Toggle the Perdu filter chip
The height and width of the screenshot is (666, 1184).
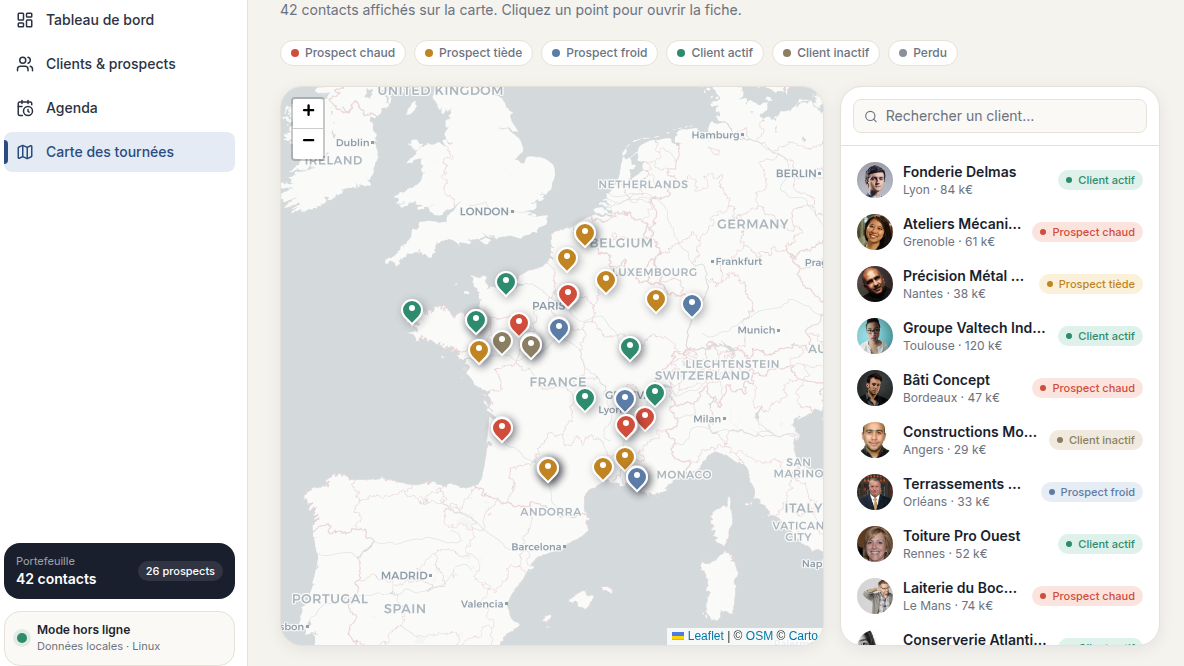pyautogui.click(x=923, y=53)
